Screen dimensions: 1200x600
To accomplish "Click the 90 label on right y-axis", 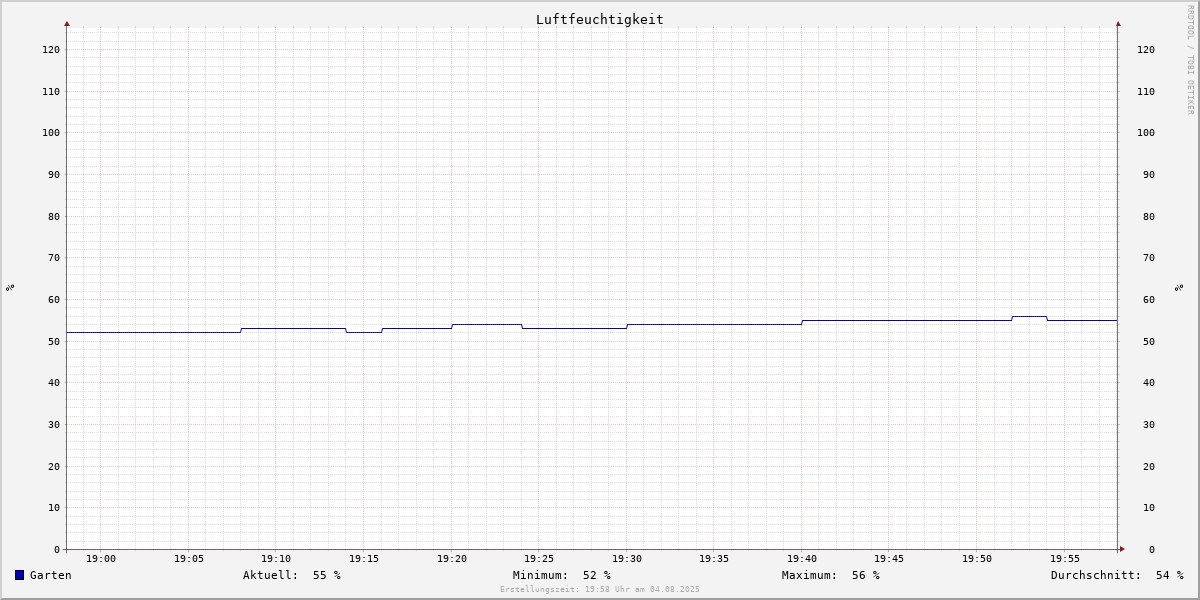I will click(x=1149, y=174).
